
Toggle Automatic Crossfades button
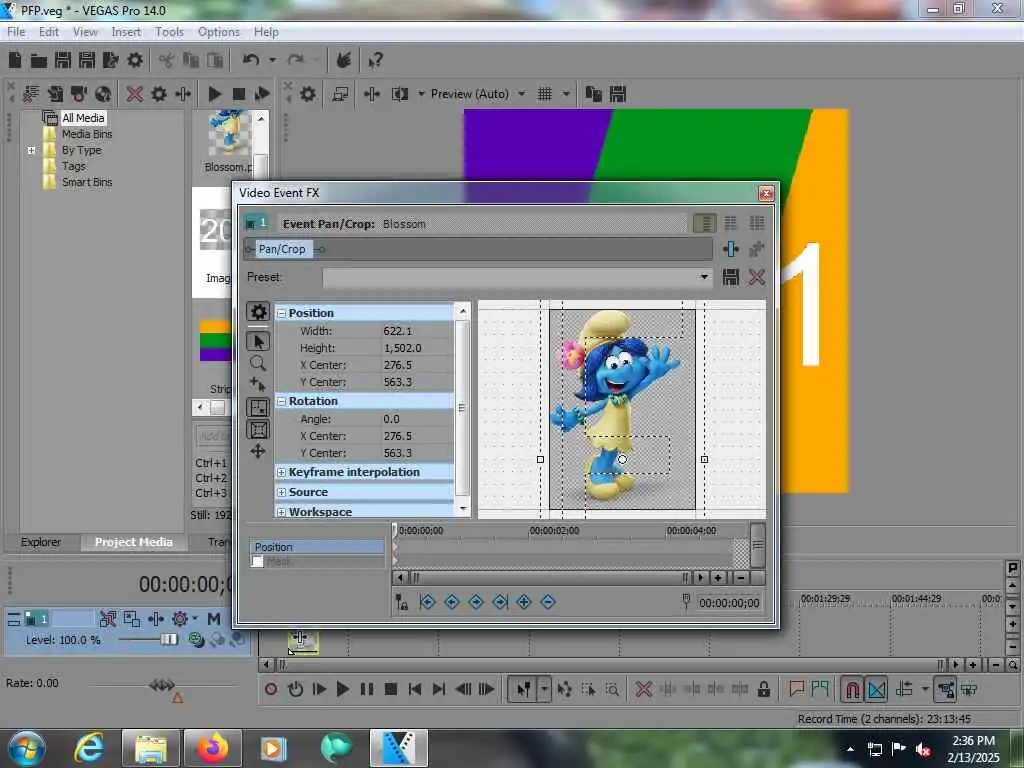(x=876, y=689)
